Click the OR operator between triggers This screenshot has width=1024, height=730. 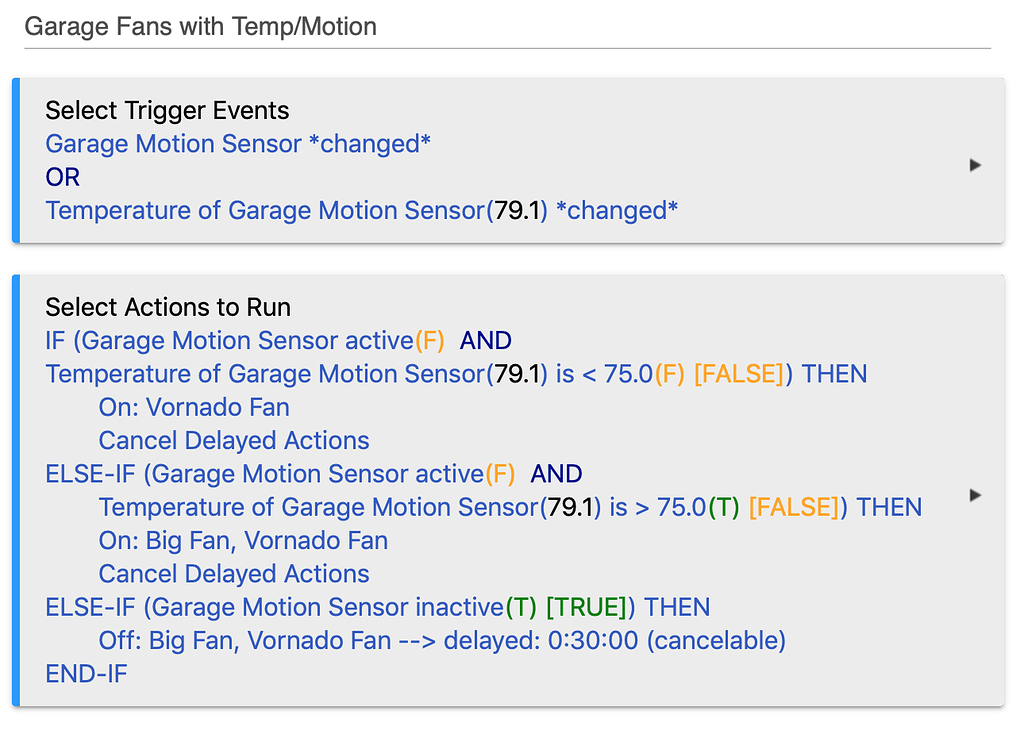[62, 177]
